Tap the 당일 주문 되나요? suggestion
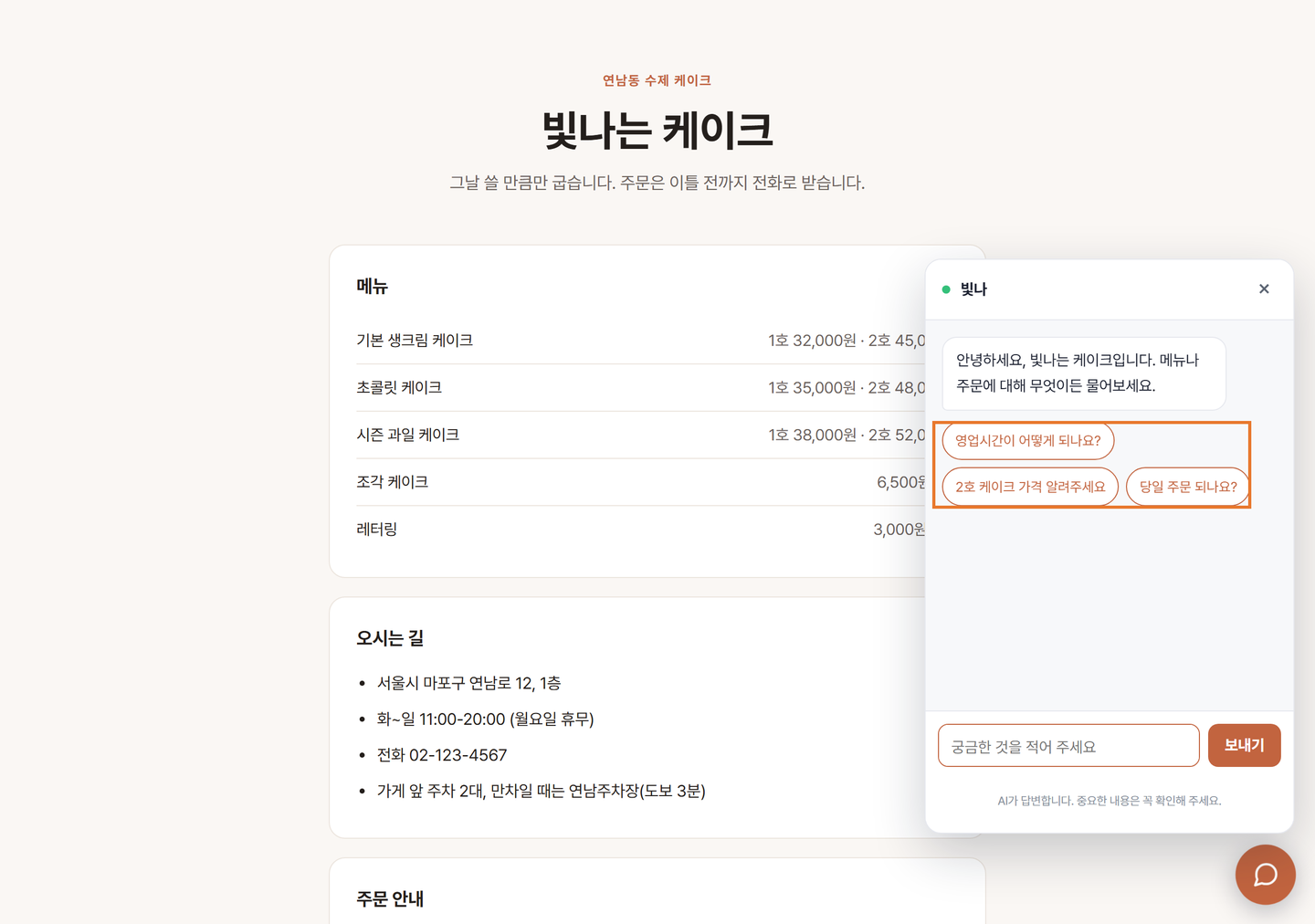 click(1188, 488)
